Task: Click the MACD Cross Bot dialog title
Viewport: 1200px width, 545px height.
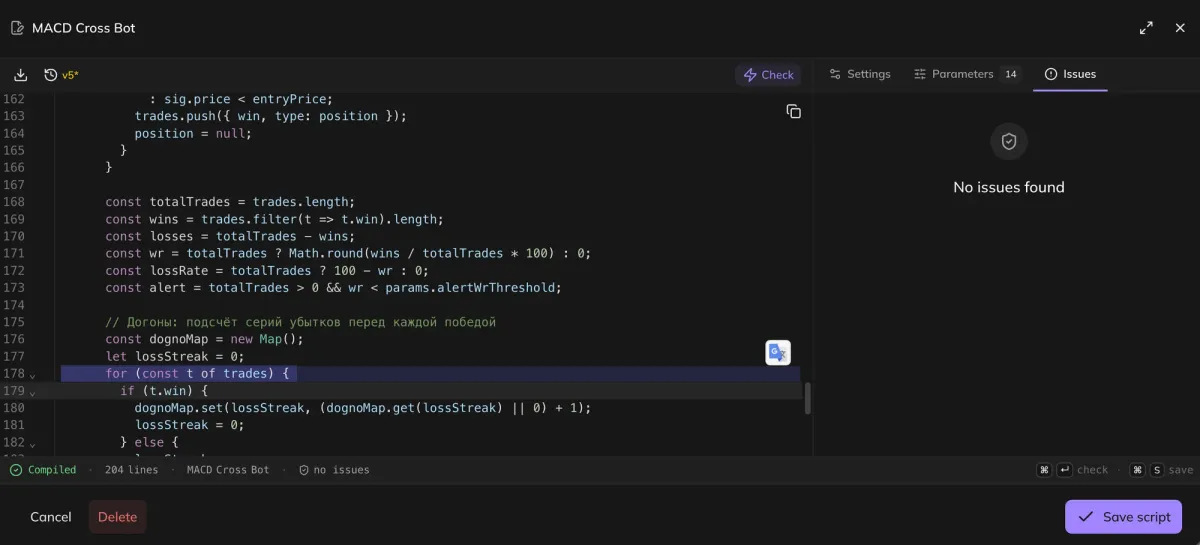Action: 84,28
